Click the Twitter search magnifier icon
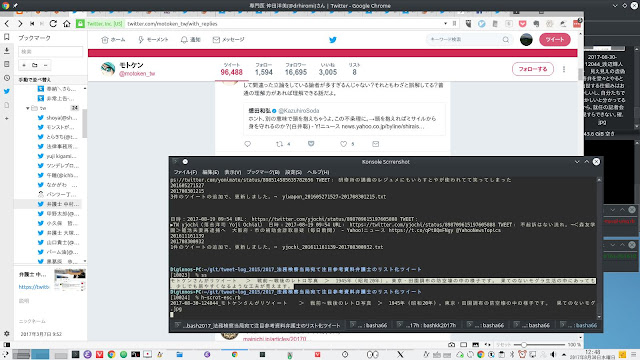Image resolution: width=640 pixels, height=360 pixels. 506,40
